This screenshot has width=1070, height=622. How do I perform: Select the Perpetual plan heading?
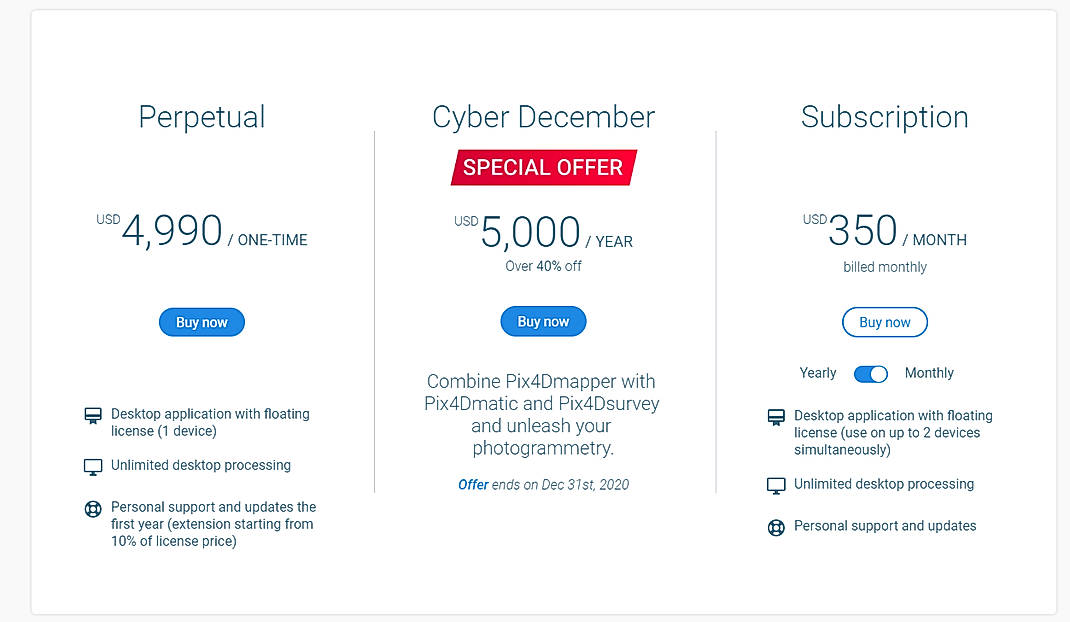coord(201,117)
